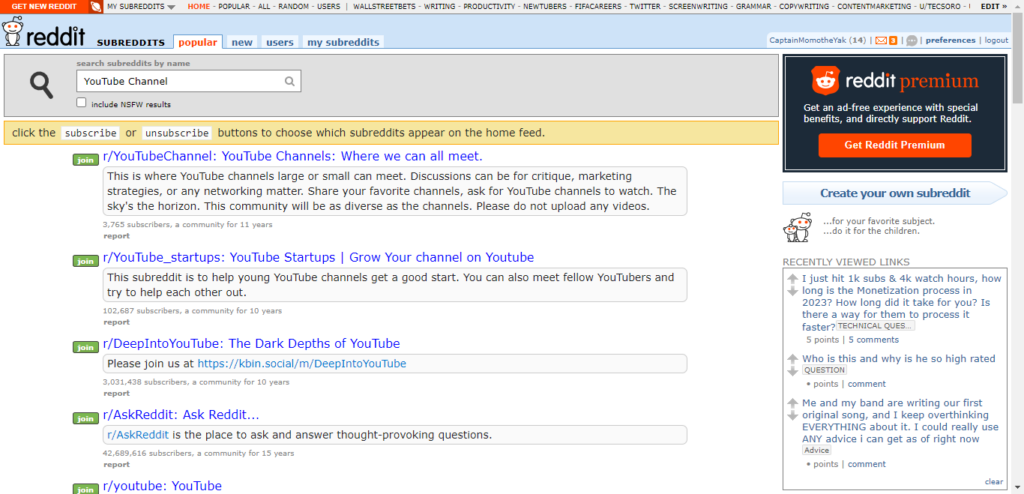Upvote 'Who is this' recently viewed link
Image resolution: width=1024 pixels, height=494 pixels.
[792, 359]
